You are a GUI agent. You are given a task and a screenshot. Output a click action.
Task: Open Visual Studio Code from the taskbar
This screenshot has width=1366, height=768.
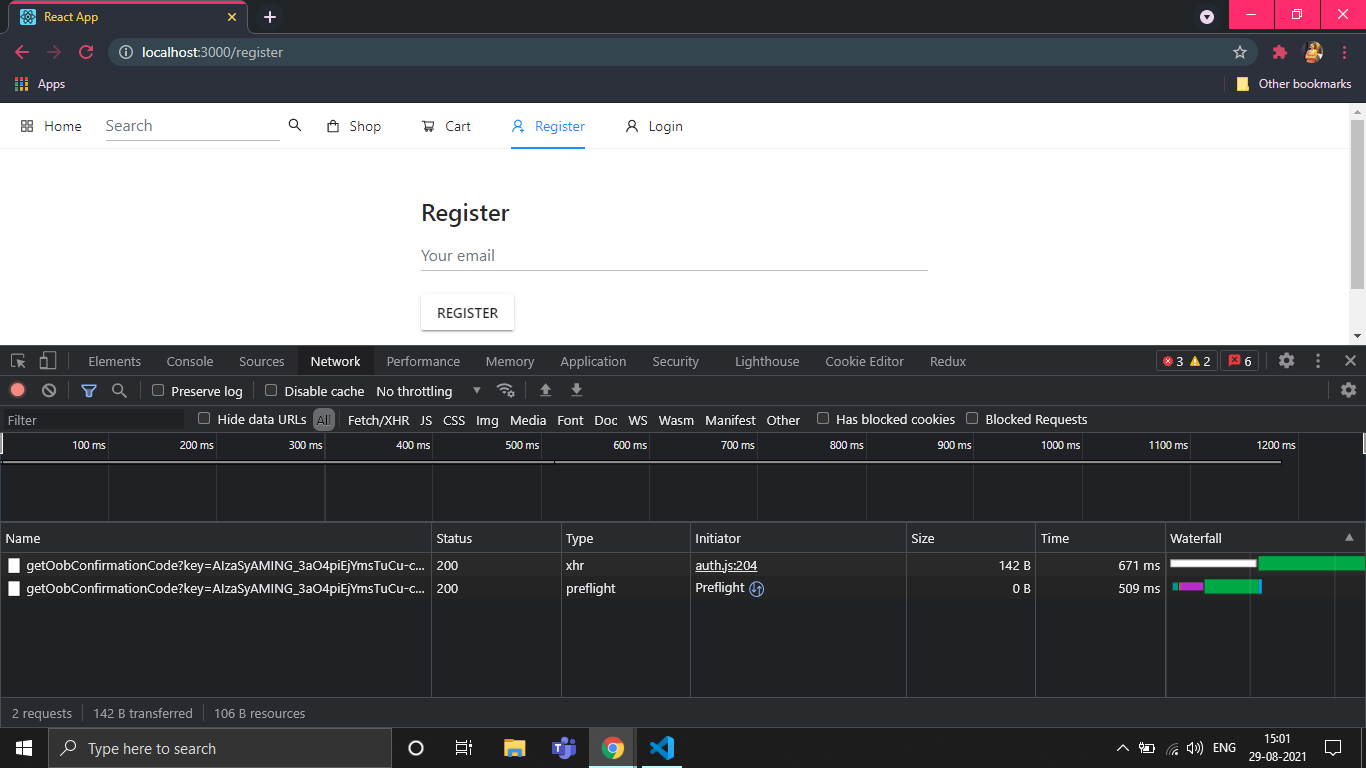(661, 747)
